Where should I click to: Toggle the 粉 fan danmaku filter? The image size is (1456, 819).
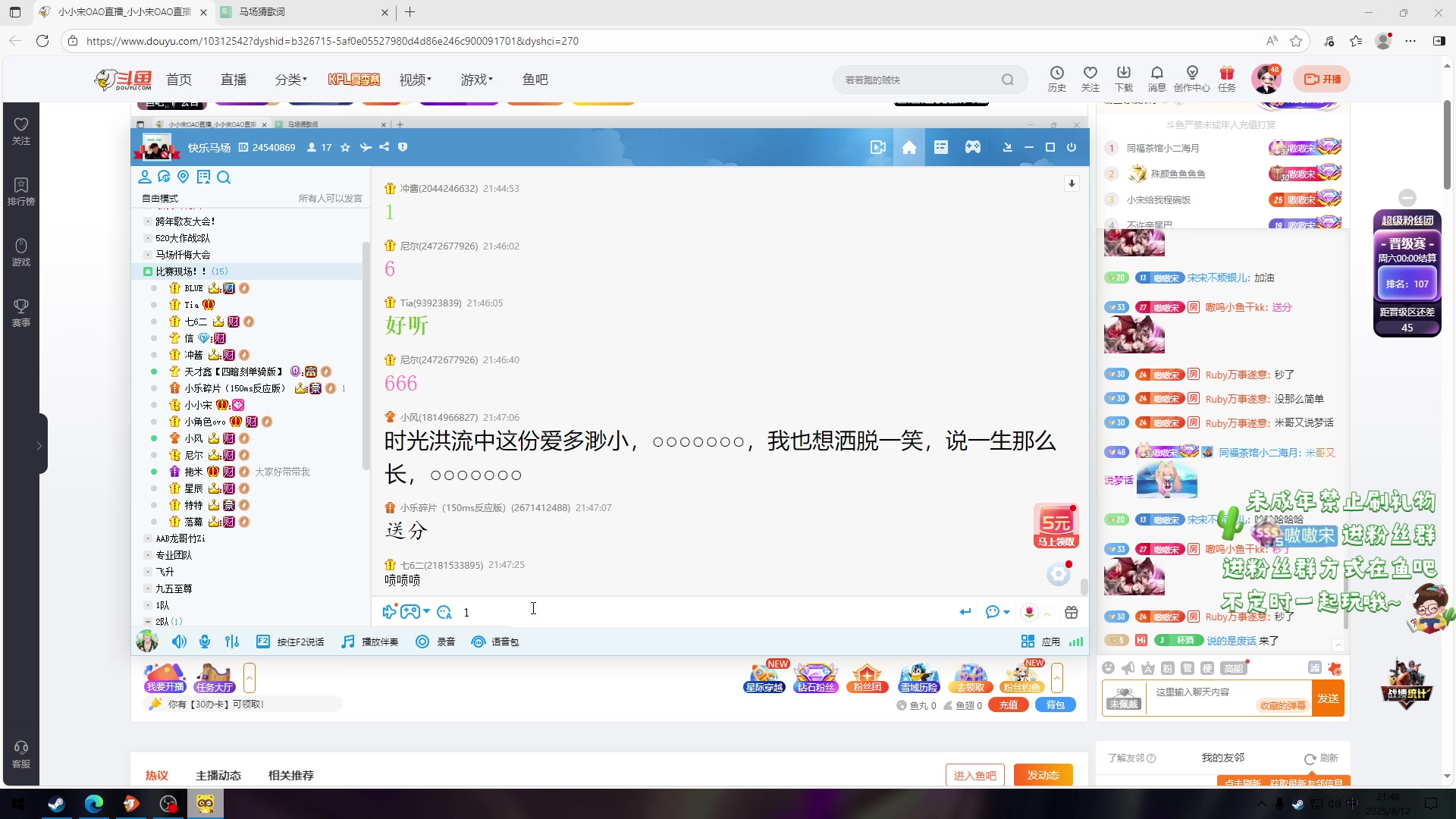point(1168,668)
